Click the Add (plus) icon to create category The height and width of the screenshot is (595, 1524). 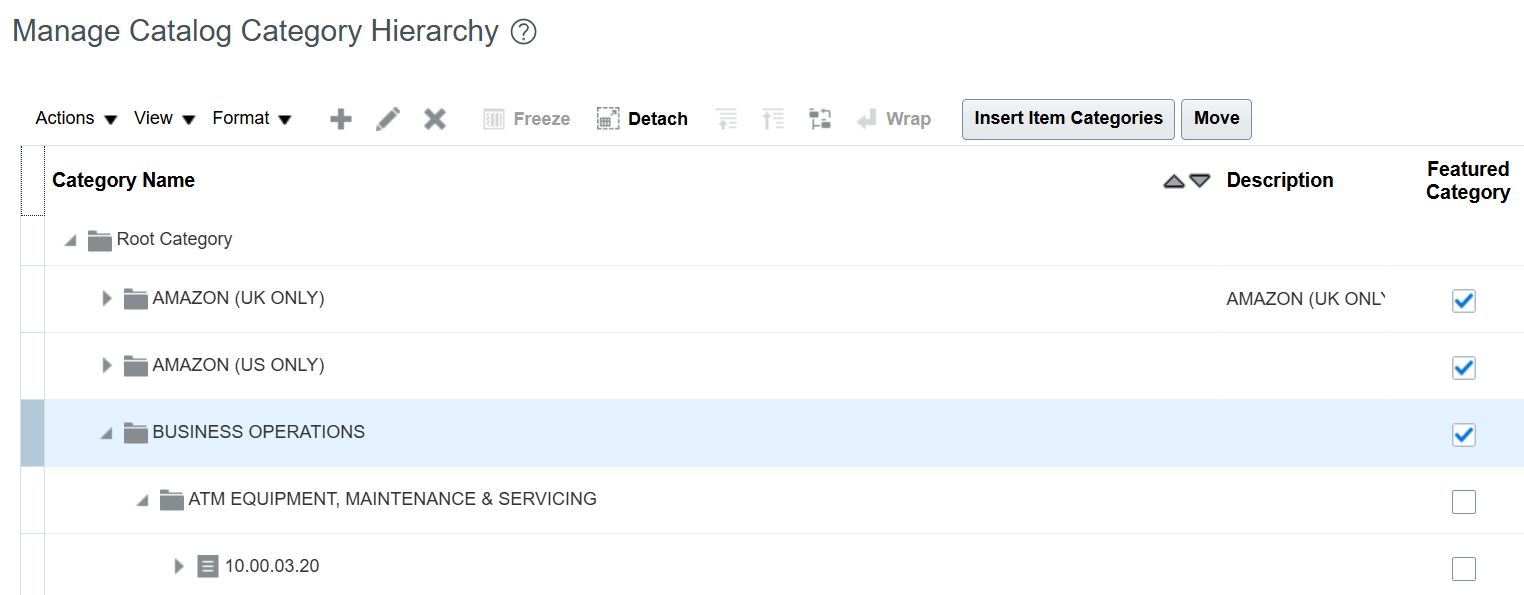(x=340, y=118)
